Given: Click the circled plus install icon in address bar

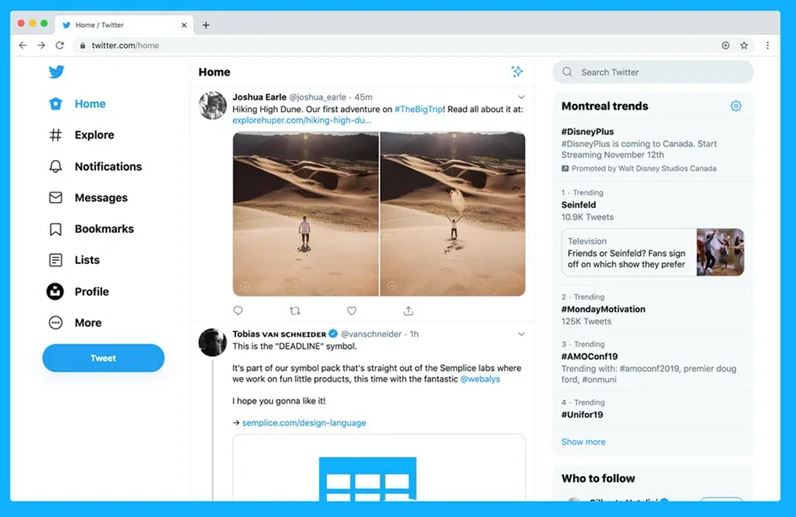Looking at the screenshot, I should [725, 45].
